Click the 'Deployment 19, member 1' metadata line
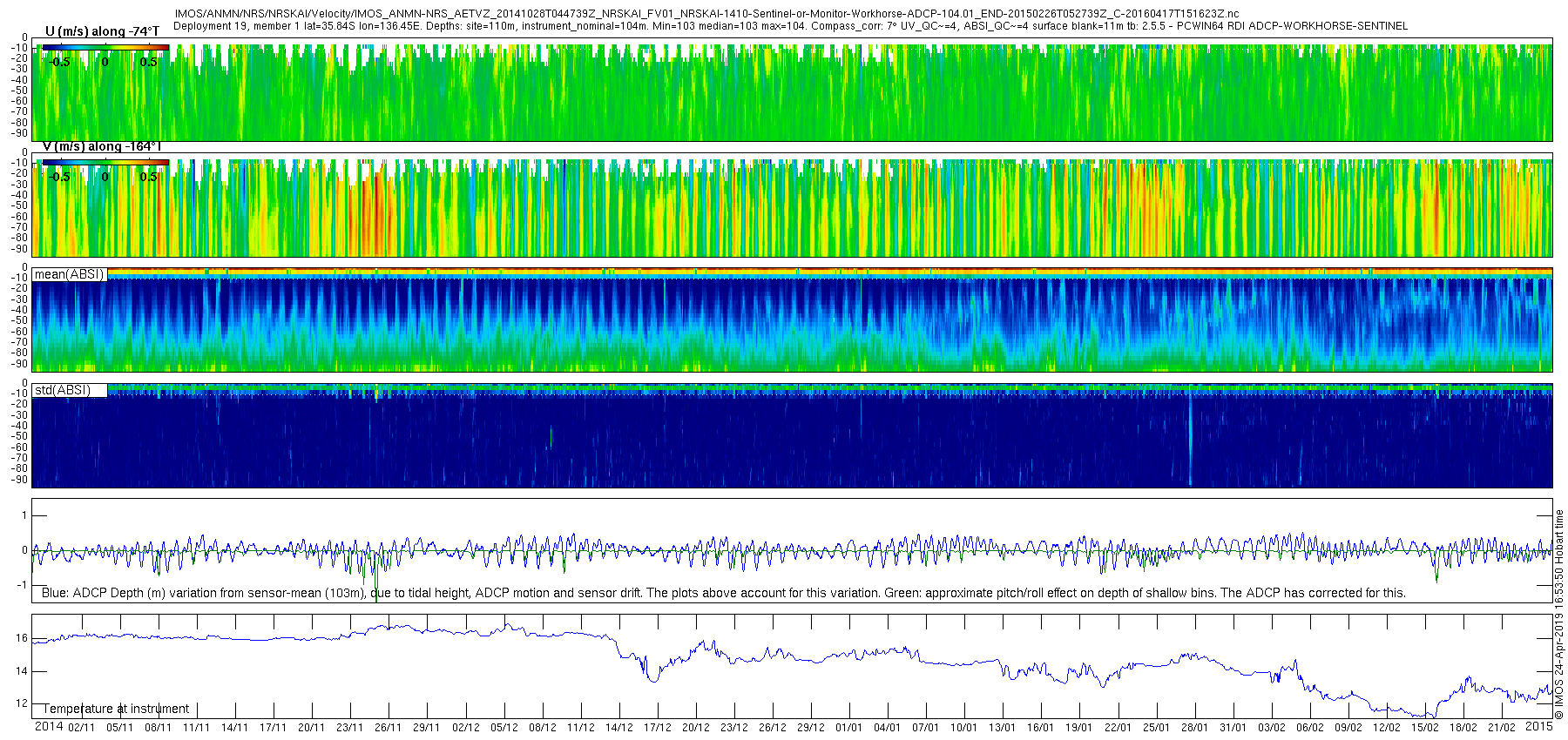This screenshot has height=740, width=1568. (x=790, y=26)
